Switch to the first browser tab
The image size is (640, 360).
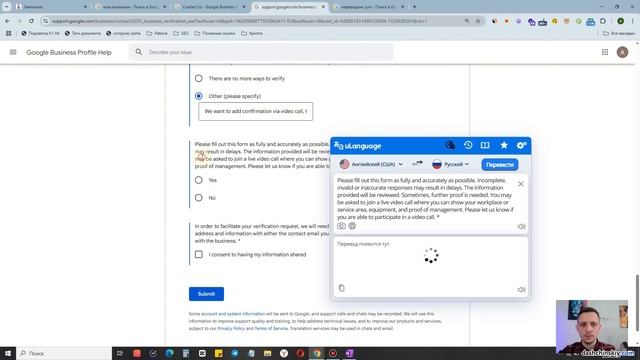click(x=51, y=7)
